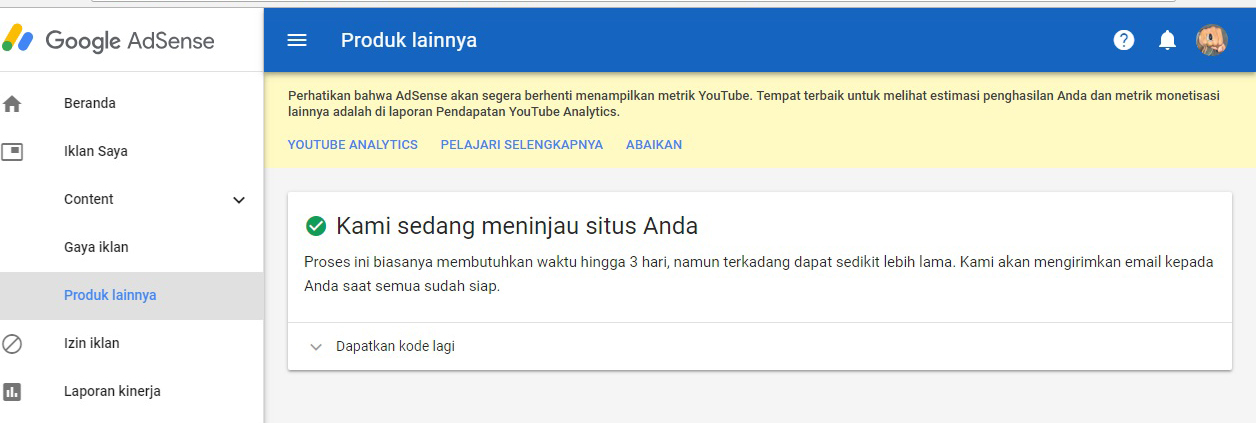Open the Help question mark icon
Image resolution: width=1256 pixels, height=423 pixels.
(x=1124, y=40)
